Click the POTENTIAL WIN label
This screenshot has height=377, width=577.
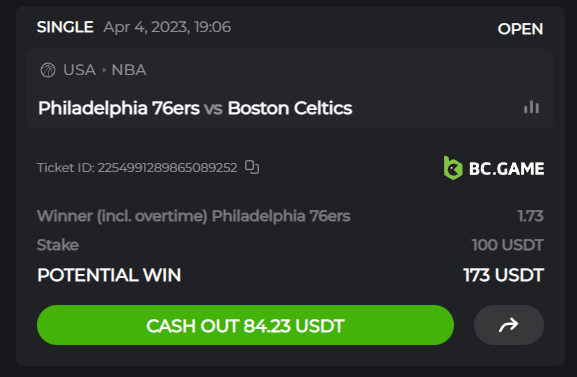[109, 275]
